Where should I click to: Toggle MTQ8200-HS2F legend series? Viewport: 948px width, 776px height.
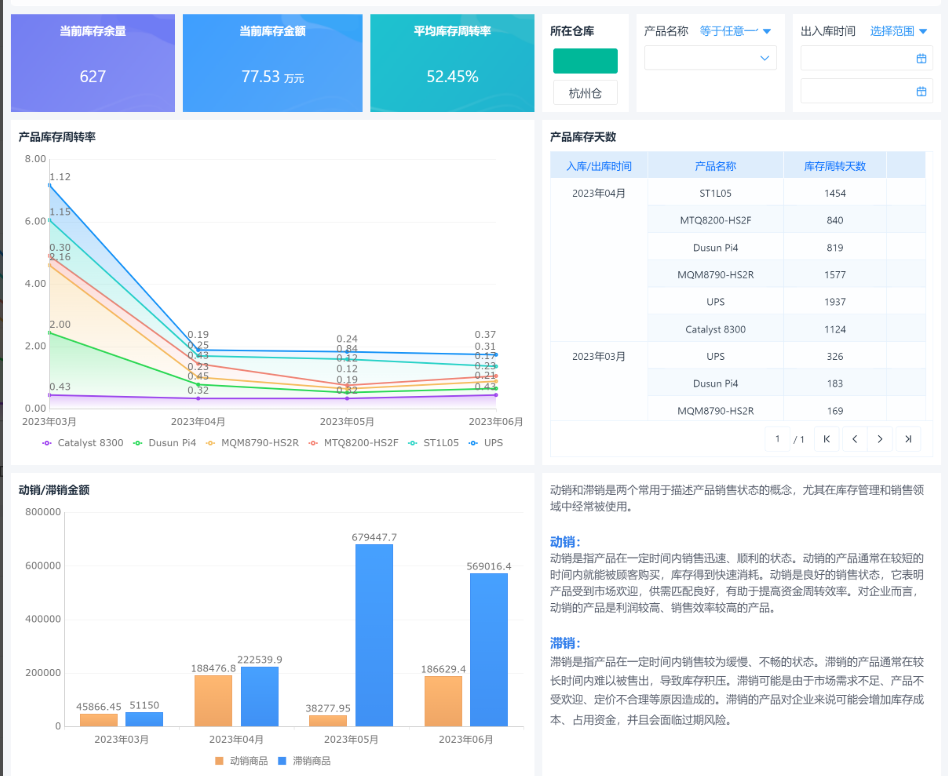[x=354, y=443]
